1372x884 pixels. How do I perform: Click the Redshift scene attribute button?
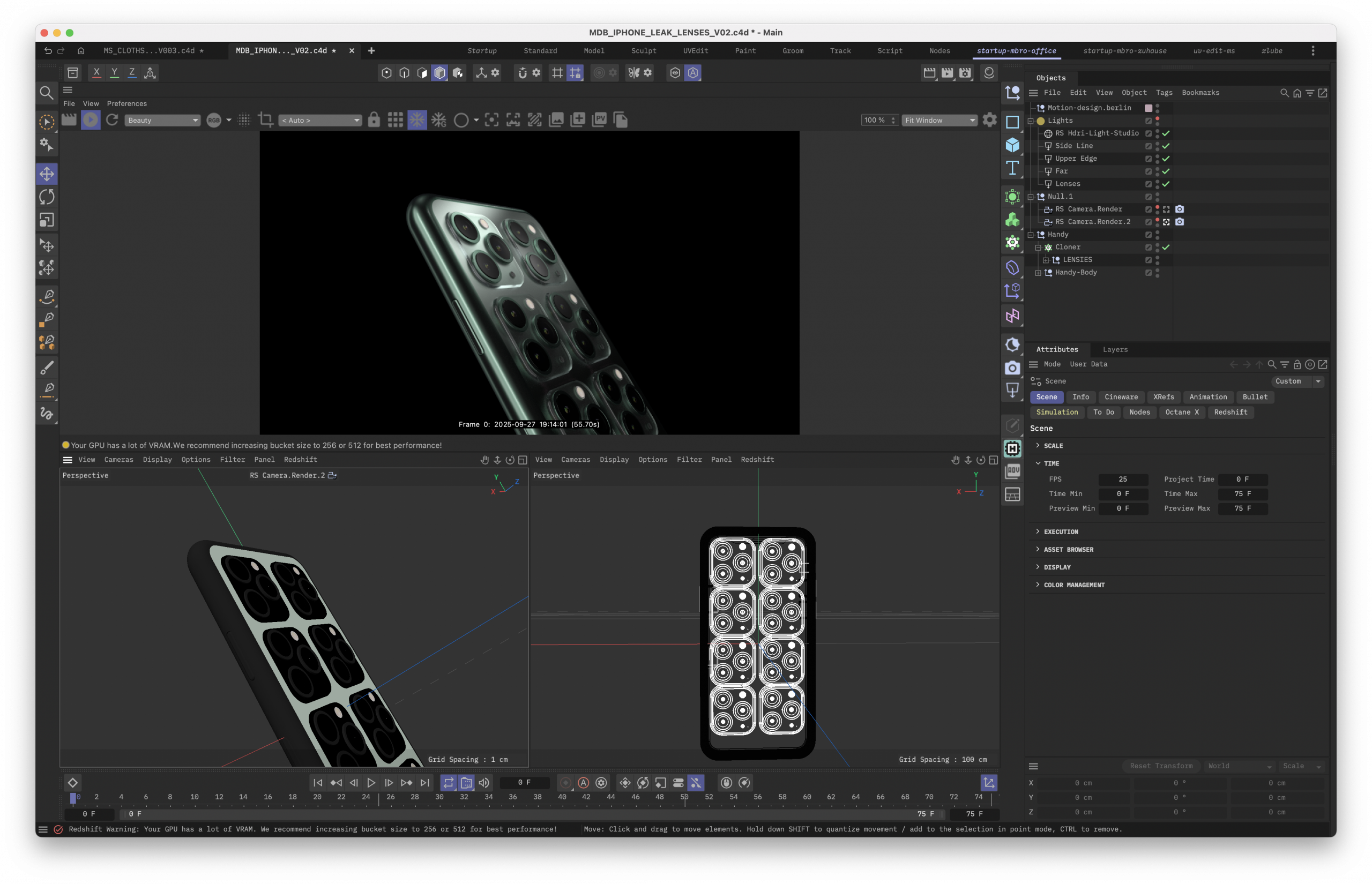[x=1230, y=412]
